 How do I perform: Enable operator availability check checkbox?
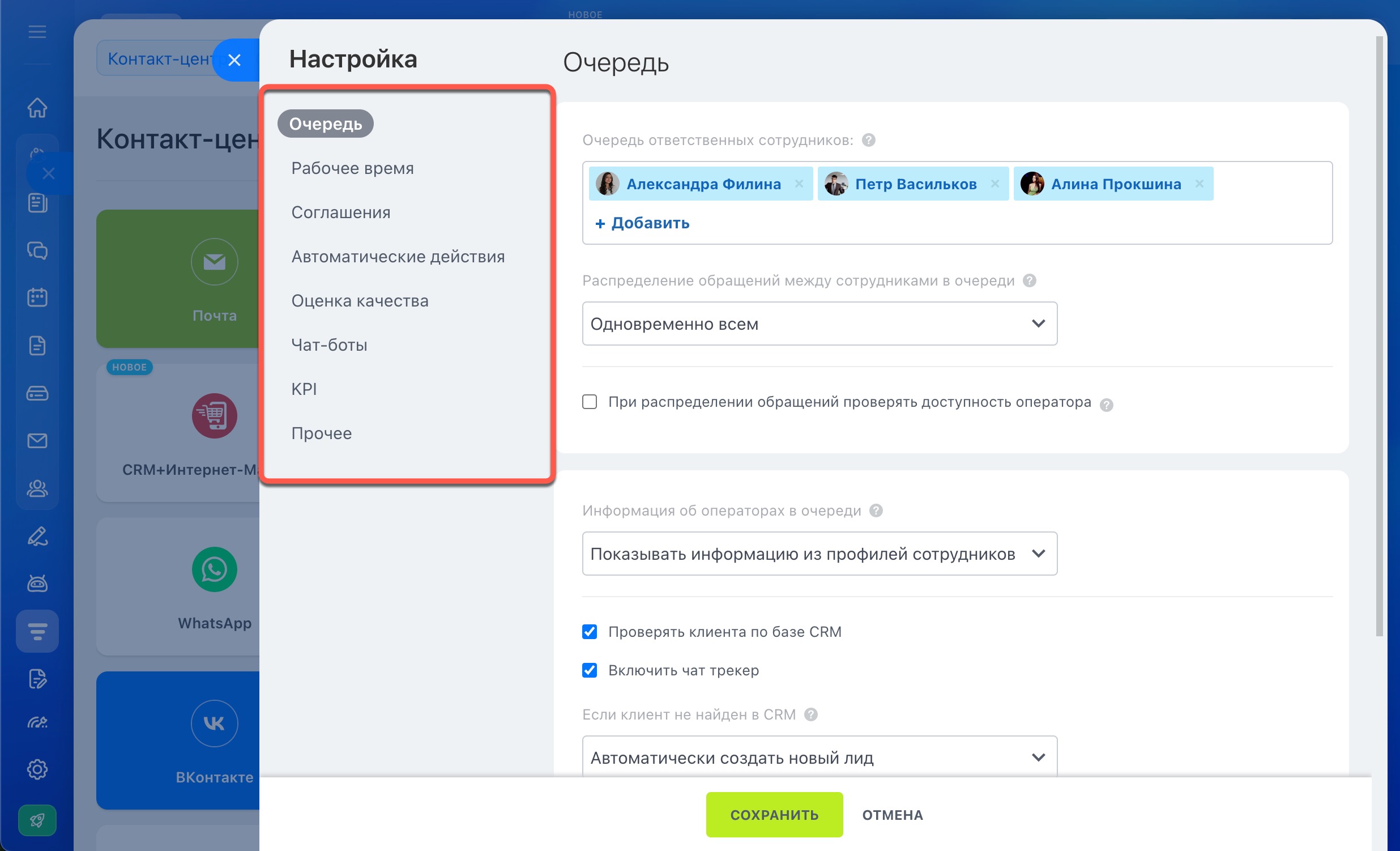click(x=590, y=402)
